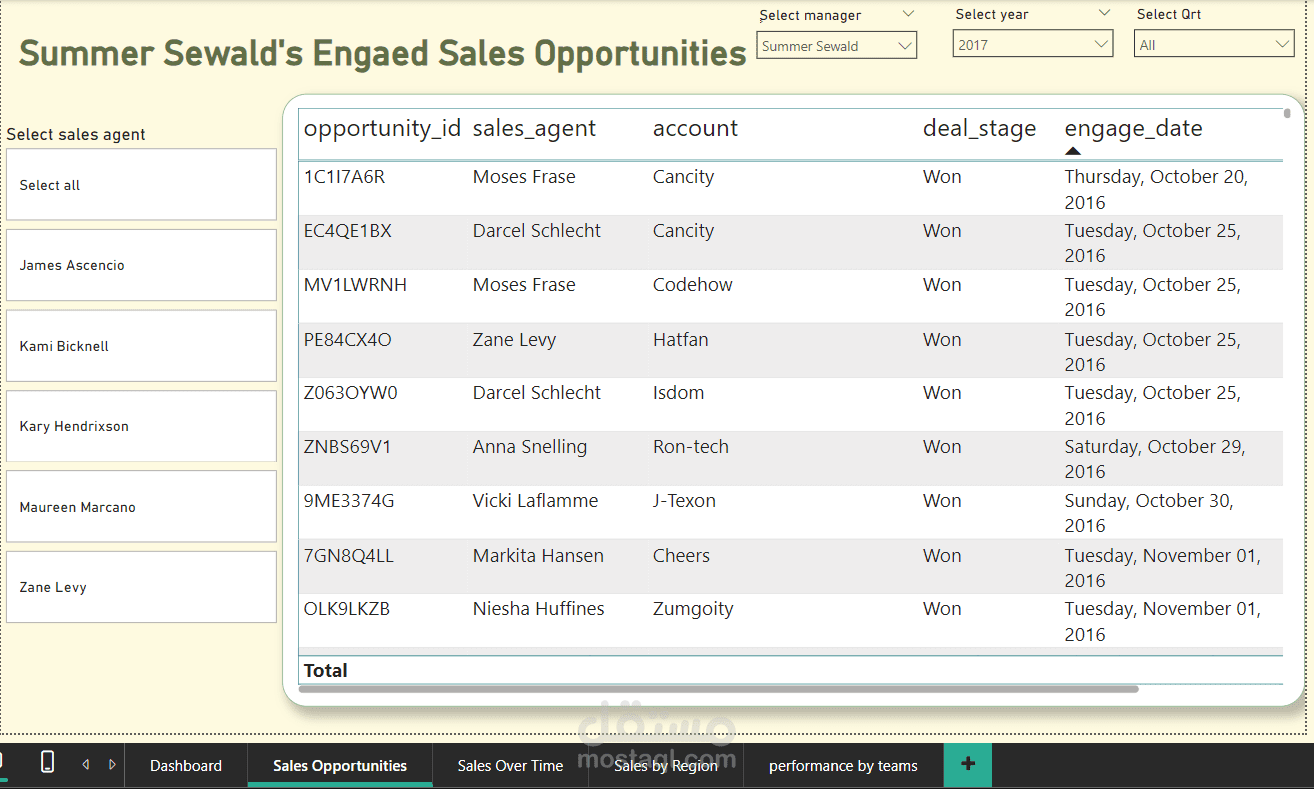Select sales agent James Ascencio
Screen dimensions: 1314x789
(141, 265)
